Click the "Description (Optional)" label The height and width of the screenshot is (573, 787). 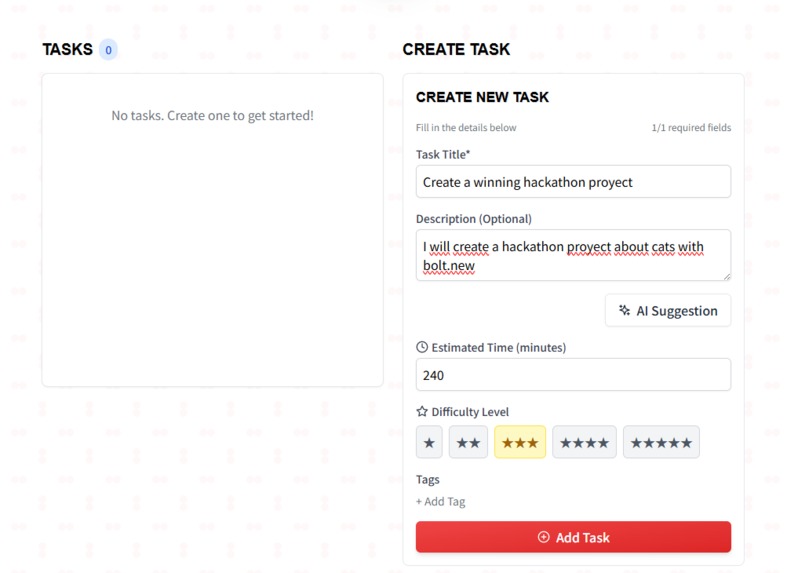474,219
